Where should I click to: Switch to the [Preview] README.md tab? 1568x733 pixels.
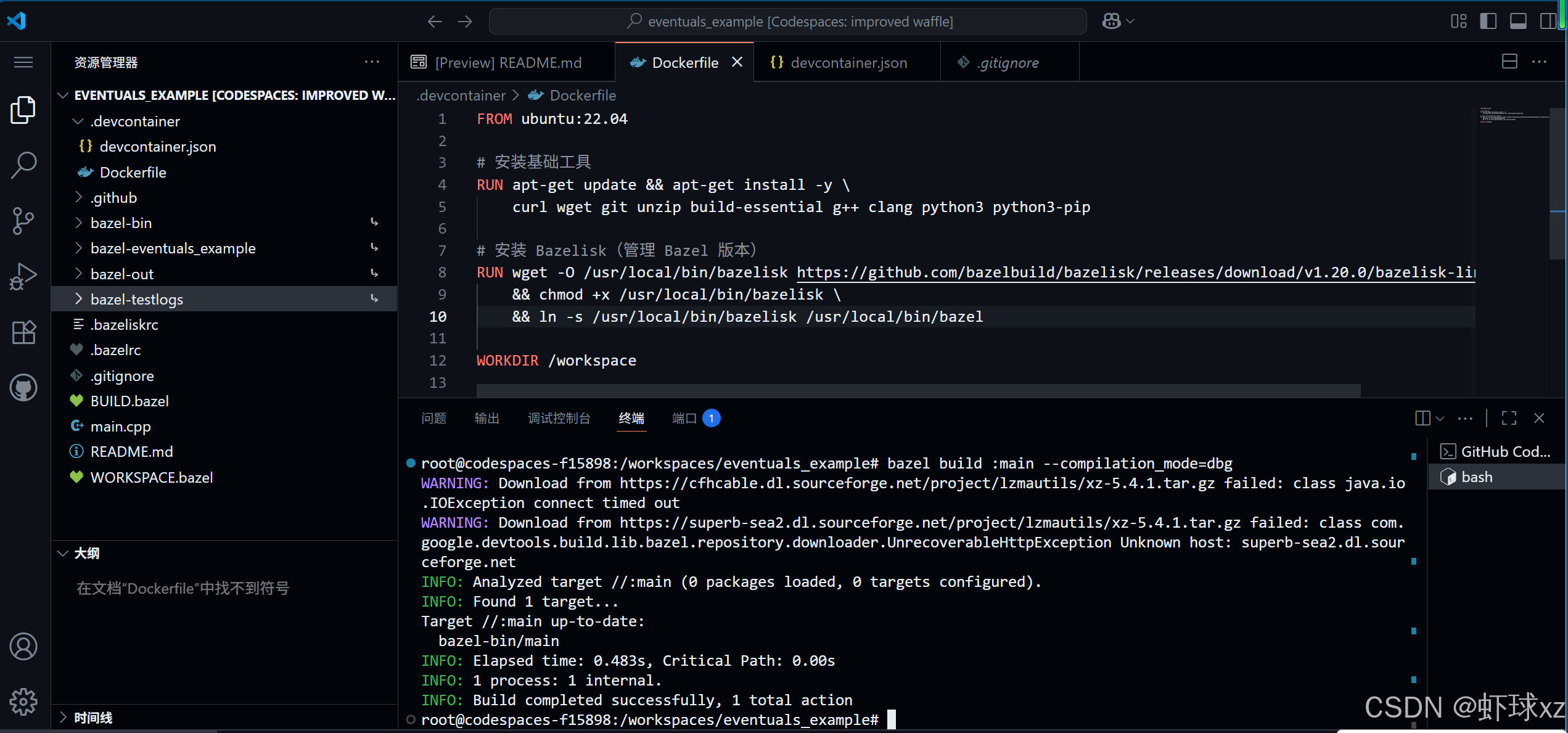[507, 62]
